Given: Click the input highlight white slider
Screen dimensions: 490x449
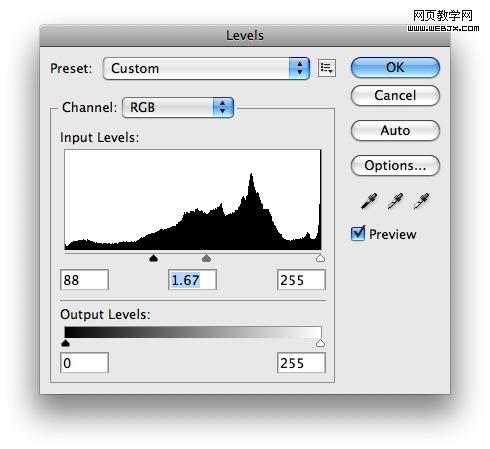Looking at the screenshot, I should [320, 258].
